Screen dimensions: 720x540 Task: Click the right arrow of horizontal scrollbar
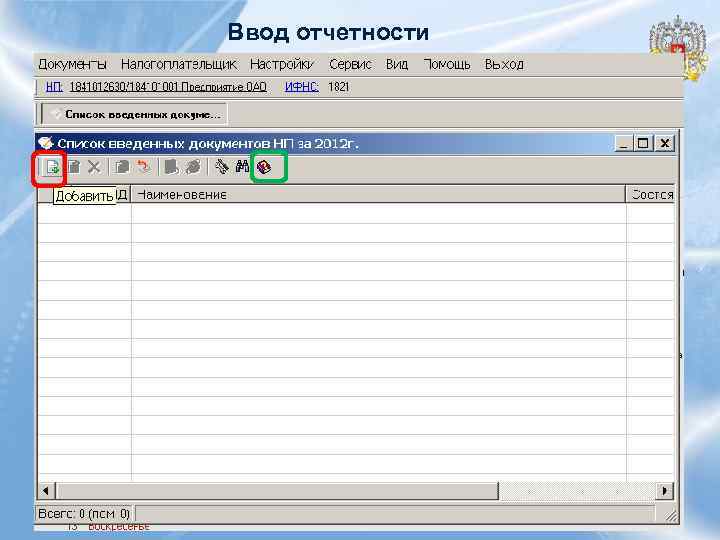[664, 490]
